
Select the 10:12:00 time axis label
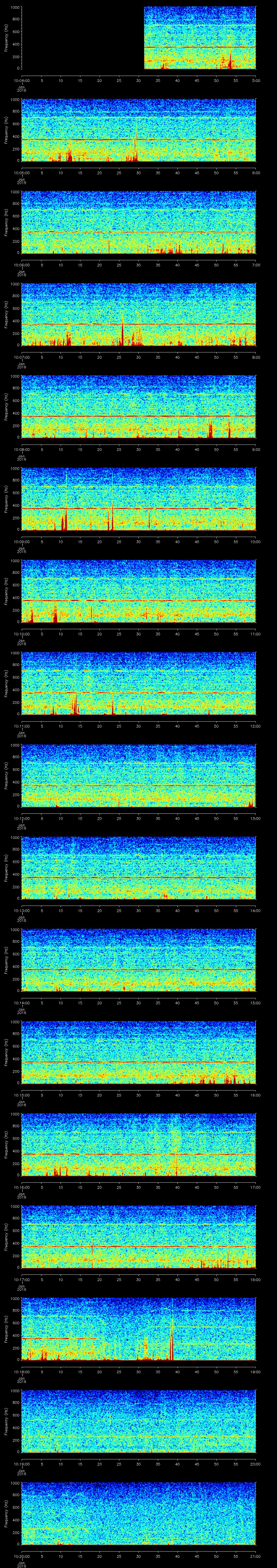tap(22, 818)
